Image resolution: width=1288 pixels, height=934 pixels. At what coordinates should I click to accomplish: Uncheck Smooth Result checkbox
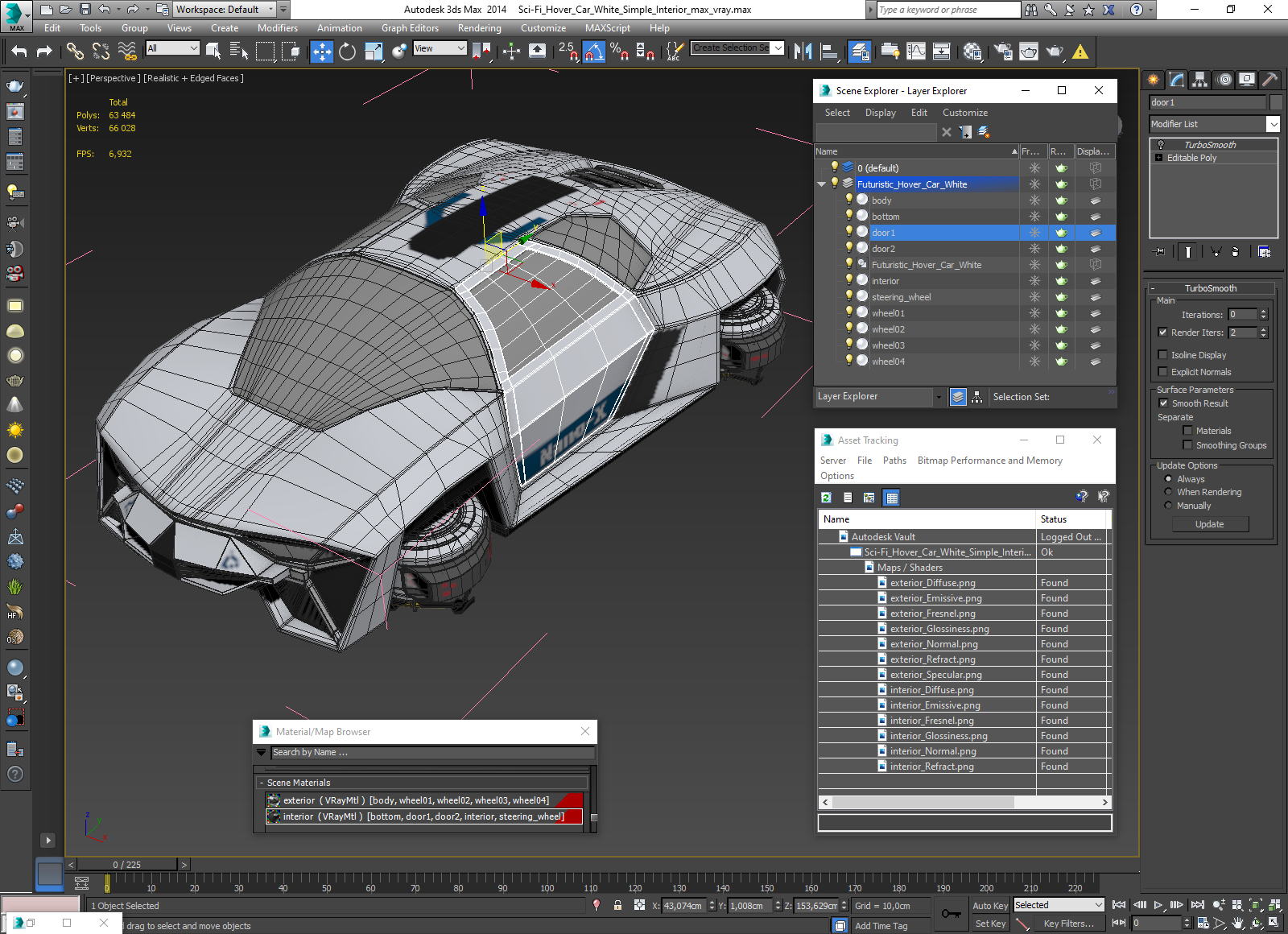tap(1163, 403)
